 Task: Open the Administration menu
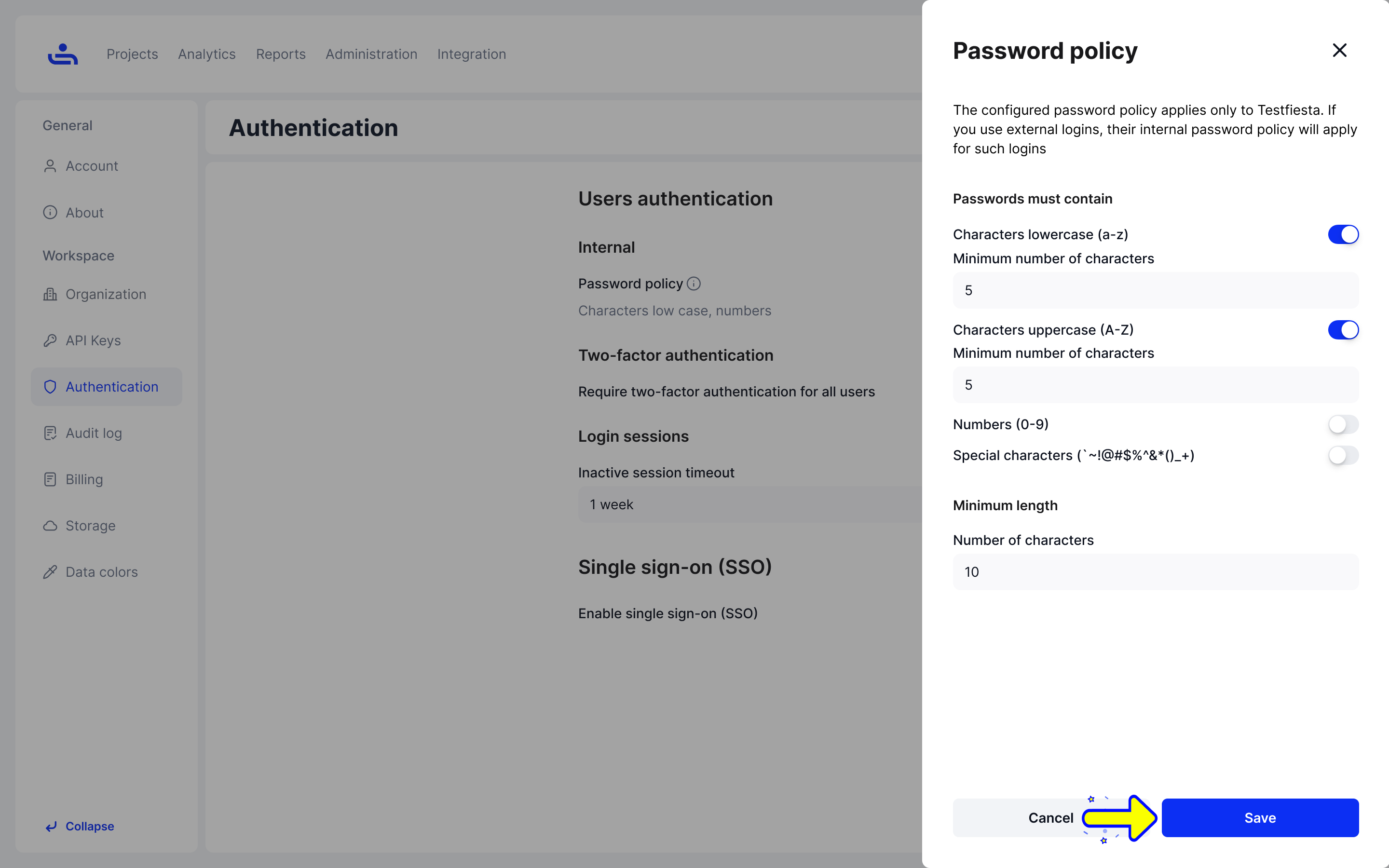tap(371, 54)
